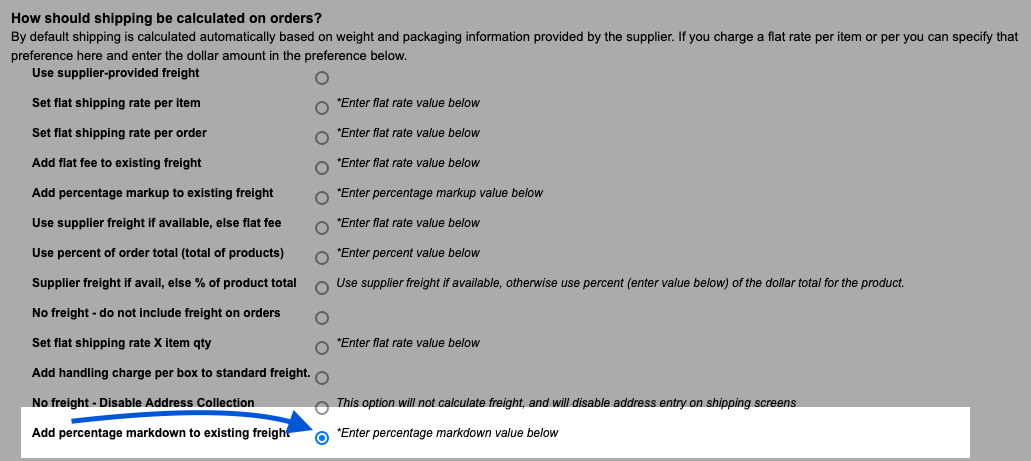Click the 'Enter percentage markdown value below' note
The image size is (1031, 461).
click(447, 433)
